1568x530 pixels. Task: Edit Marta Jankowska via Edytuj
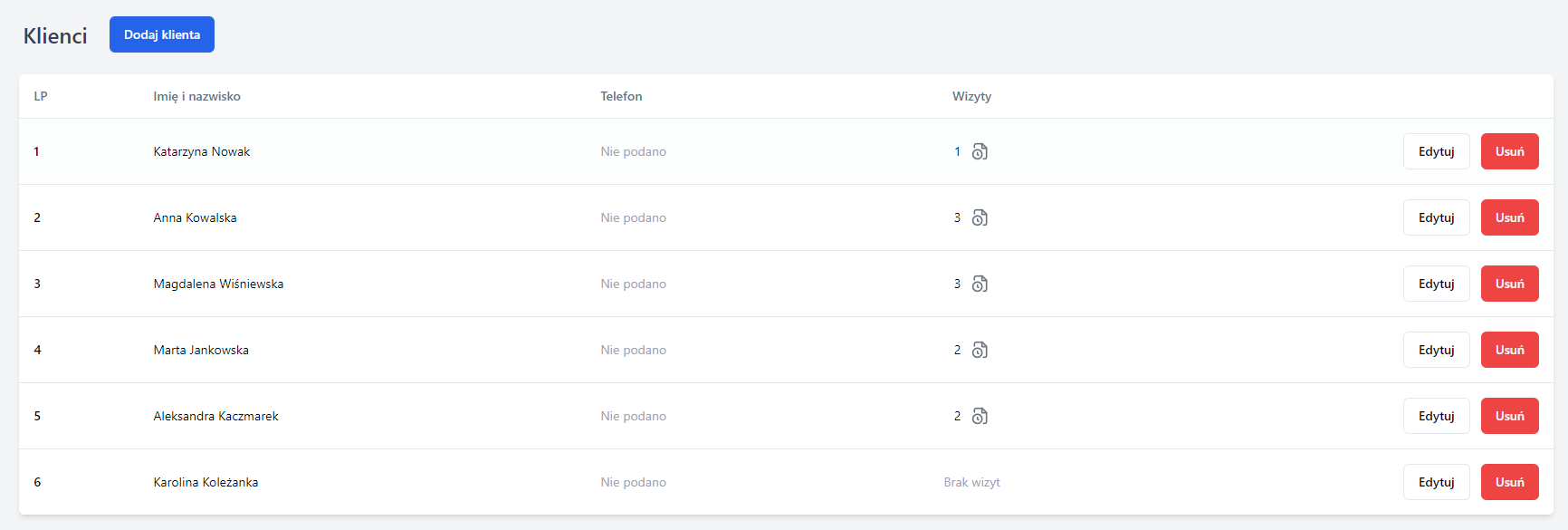coord(1437,350)
